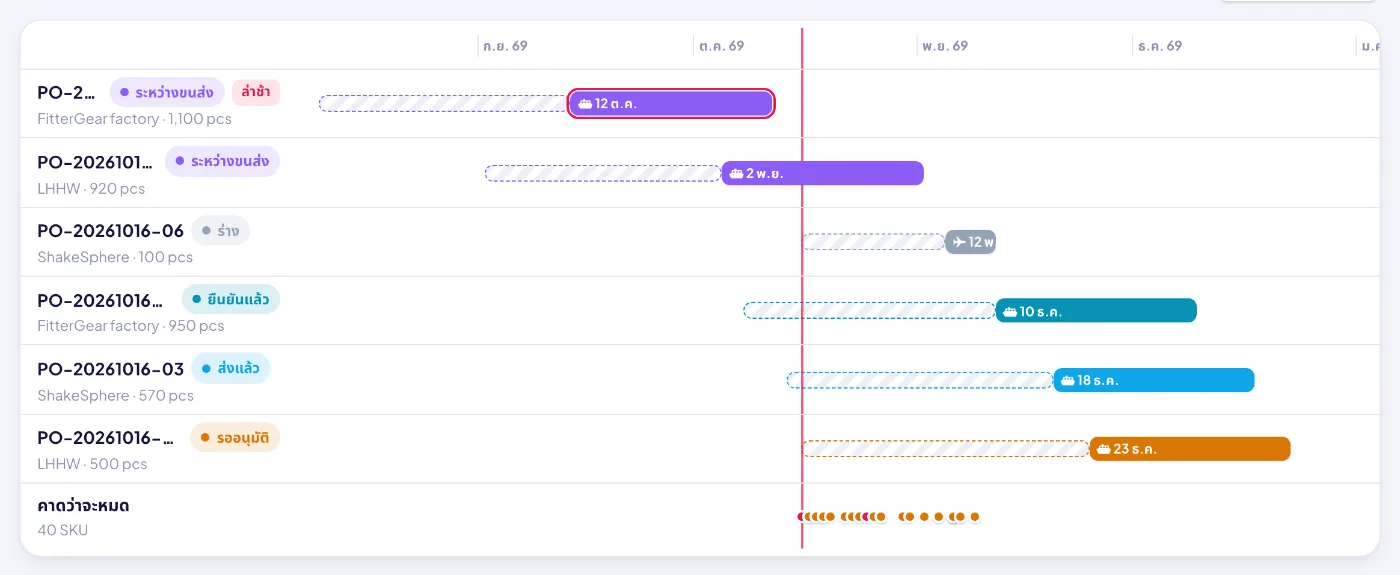
Task: Open the truncated PO-2… order title
Action: [x=67, y=92]
